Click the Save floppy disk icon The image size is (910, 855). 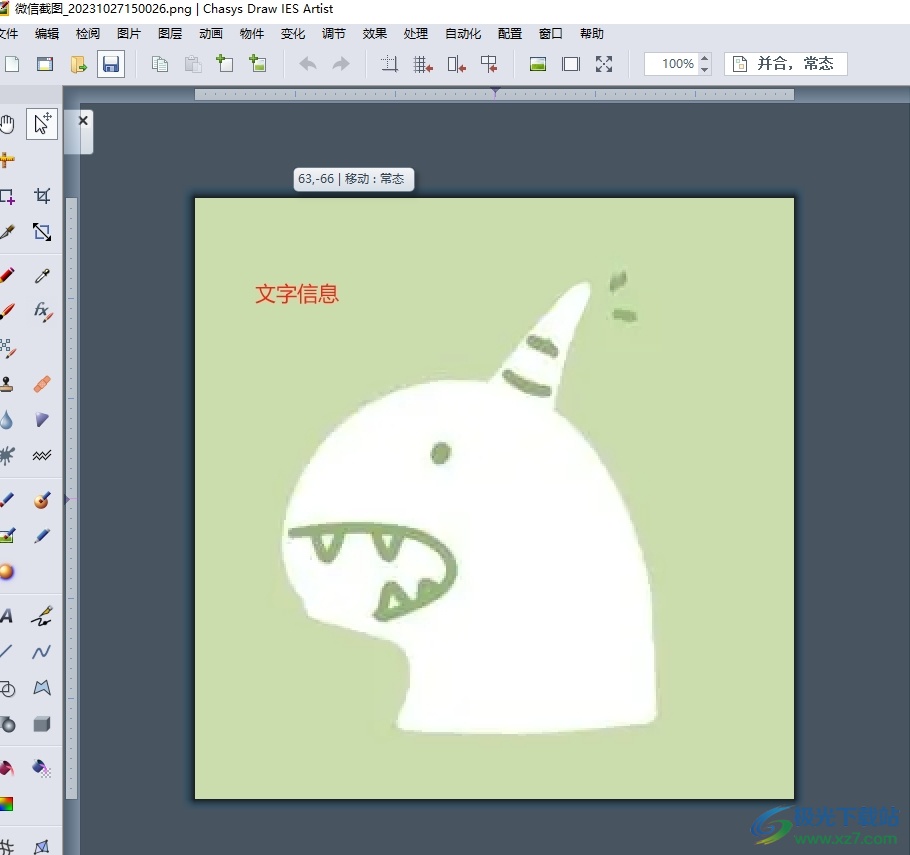tap(111, 64)
